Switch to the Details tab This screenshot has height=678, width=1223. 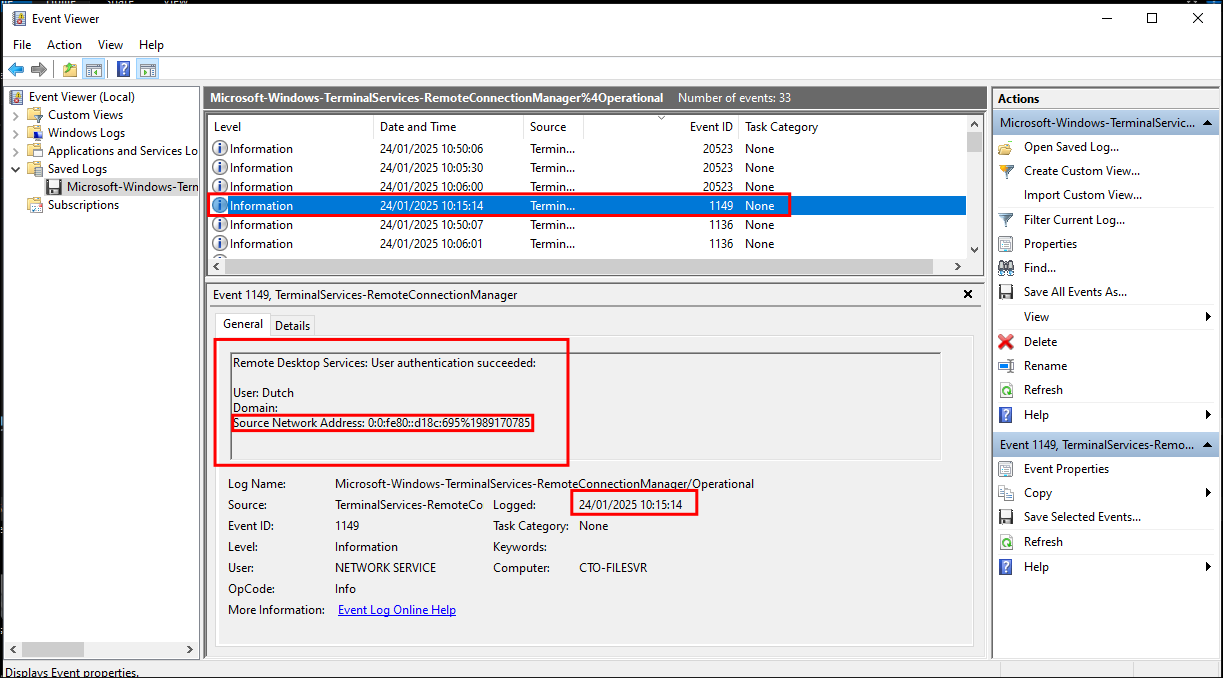tap(292, 325)
